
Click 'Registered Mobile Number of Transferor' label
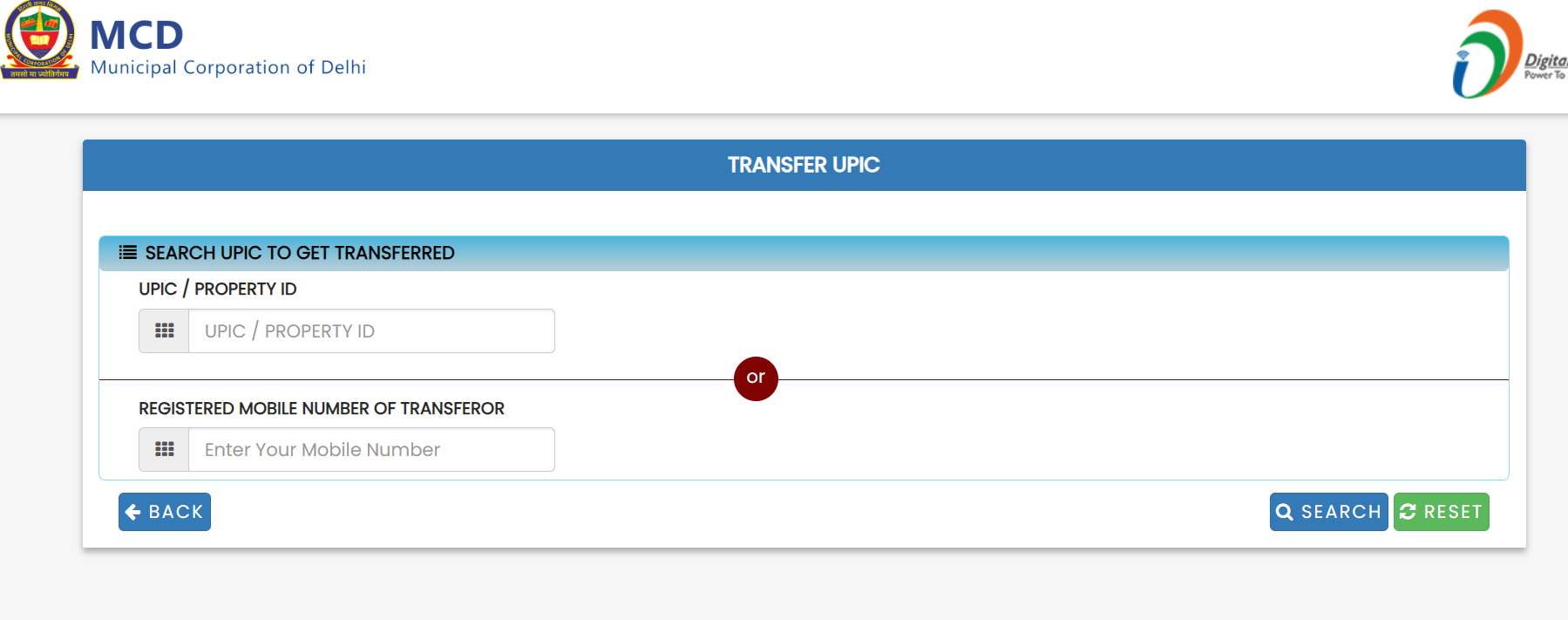[x=322, y=408]
